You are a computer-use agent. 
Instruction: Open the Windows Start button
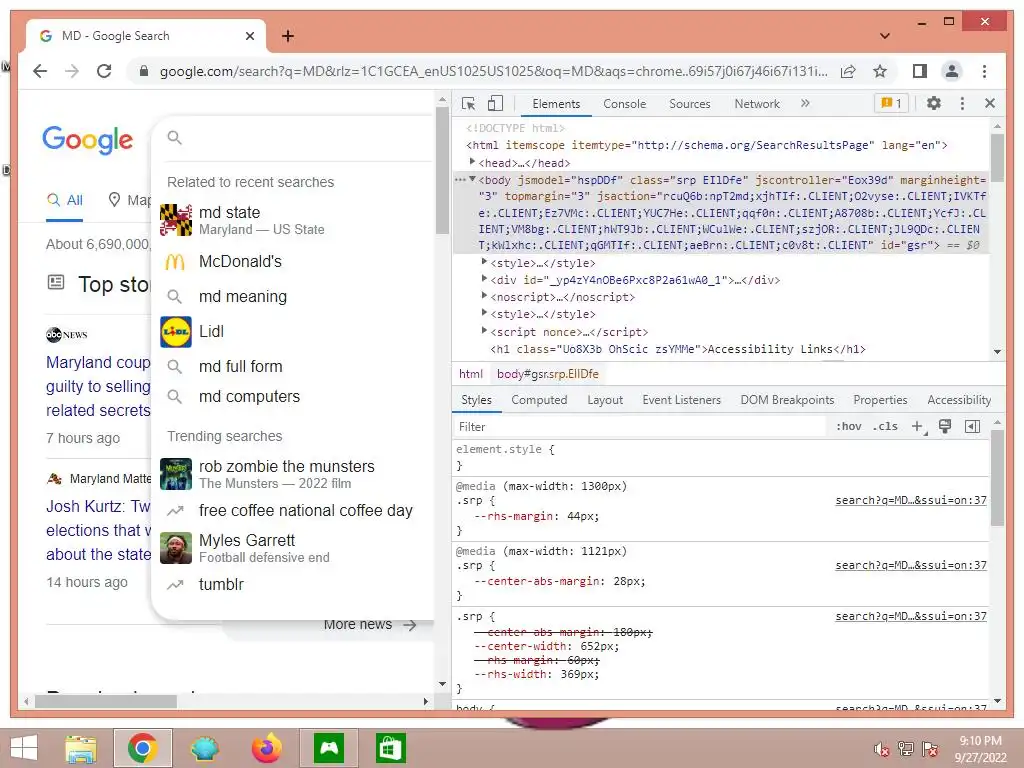pos(24,748)
